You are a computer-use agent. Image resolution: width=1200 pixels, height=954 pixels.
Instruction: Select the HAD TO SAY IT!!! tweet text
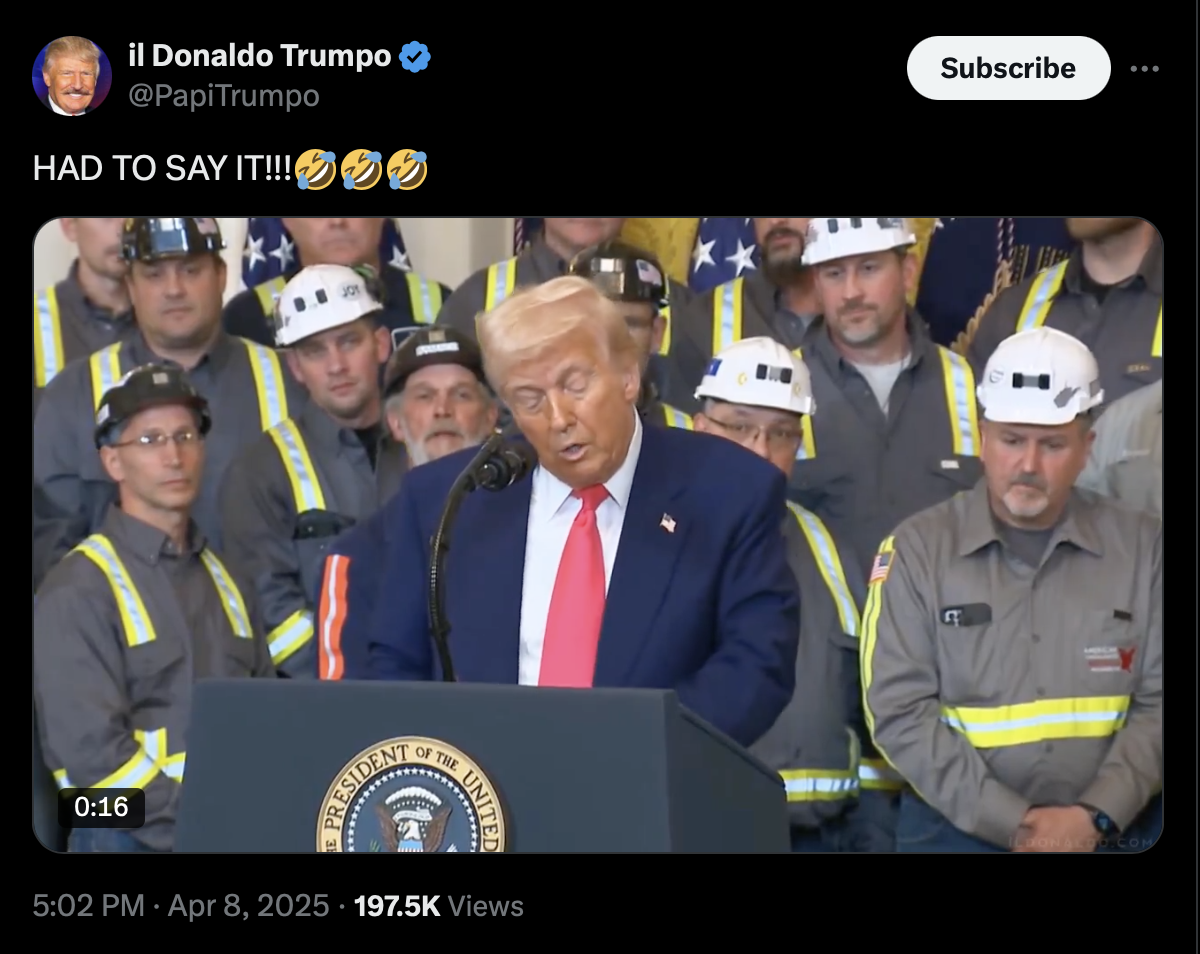(163, 169)
